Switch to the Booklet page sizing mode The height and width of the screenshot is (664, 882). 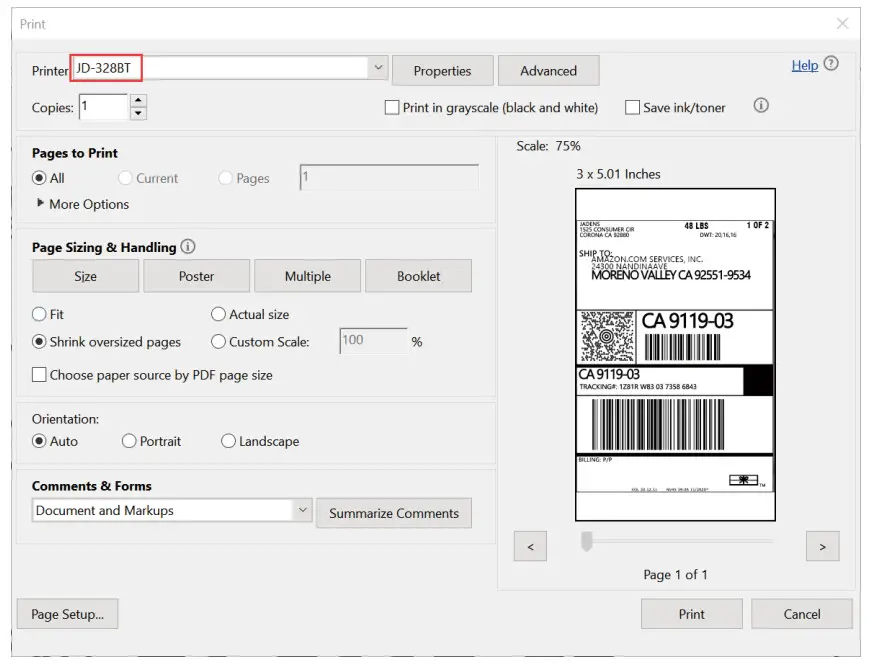(x=419, y=276)
